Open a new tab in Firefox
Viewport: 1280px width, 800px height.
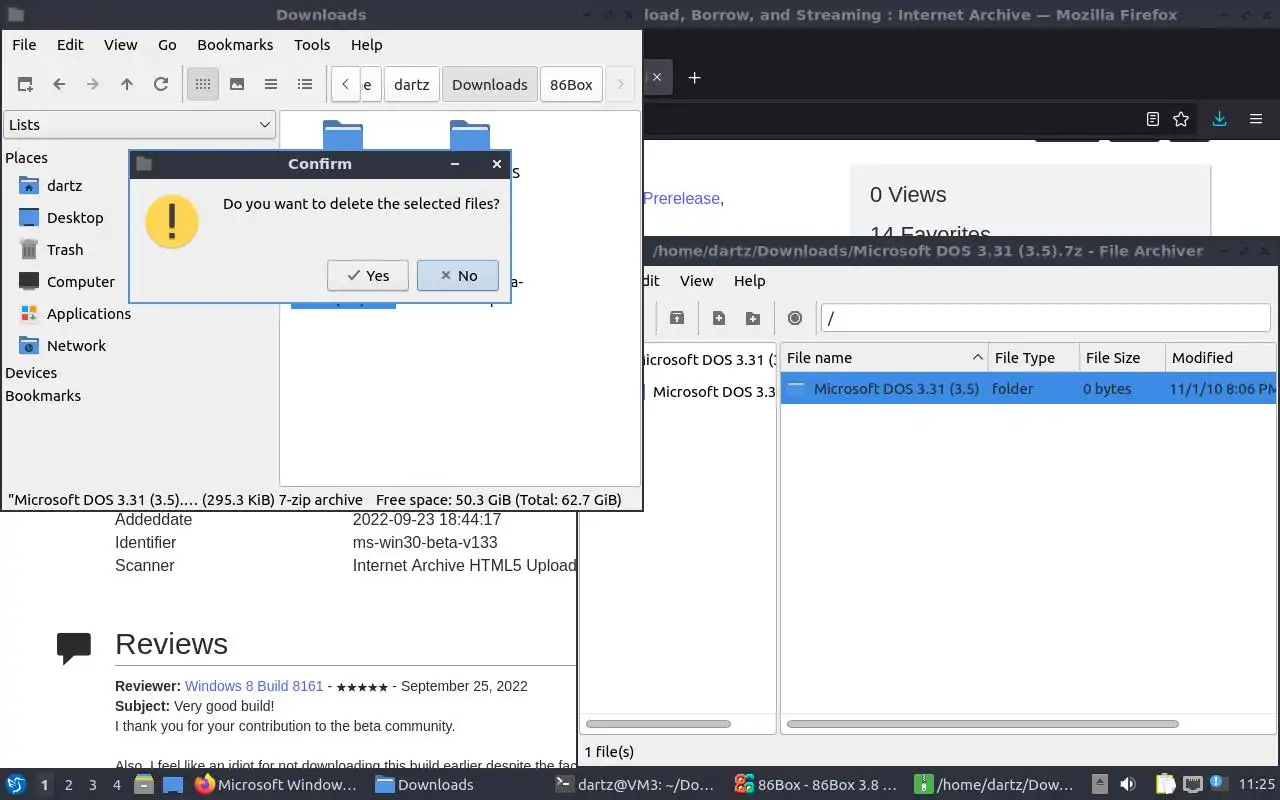pos(694,78)
